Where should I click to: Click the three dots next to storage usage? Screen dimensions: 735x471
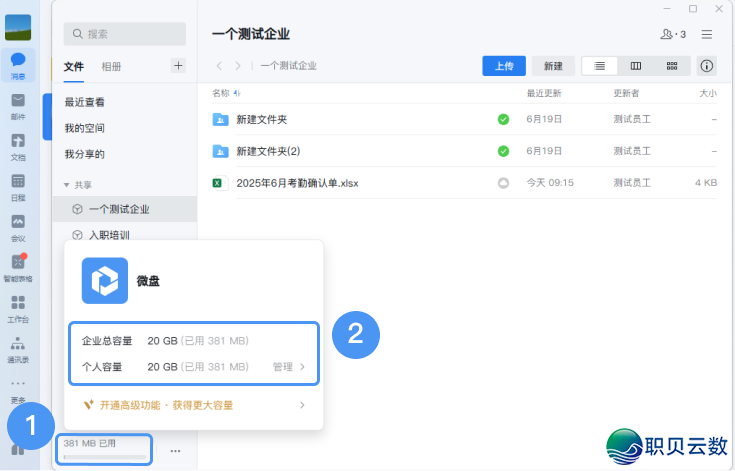pos(175,451)
